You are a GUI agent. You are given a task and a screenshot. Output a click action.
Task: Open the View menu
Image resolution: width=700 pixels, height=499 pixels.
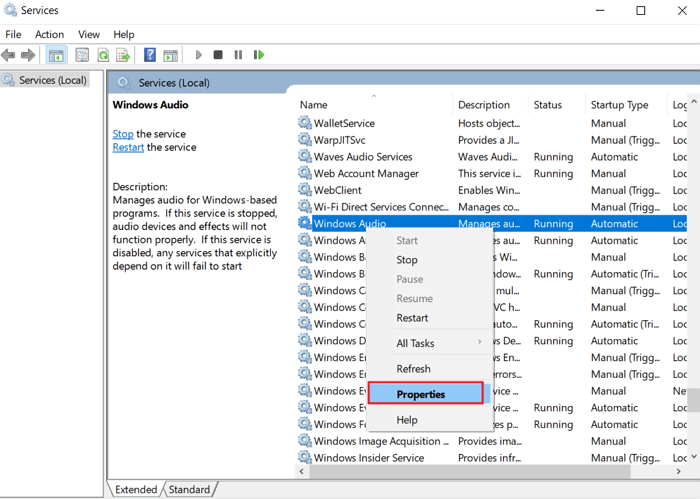(x=89, y=34)
